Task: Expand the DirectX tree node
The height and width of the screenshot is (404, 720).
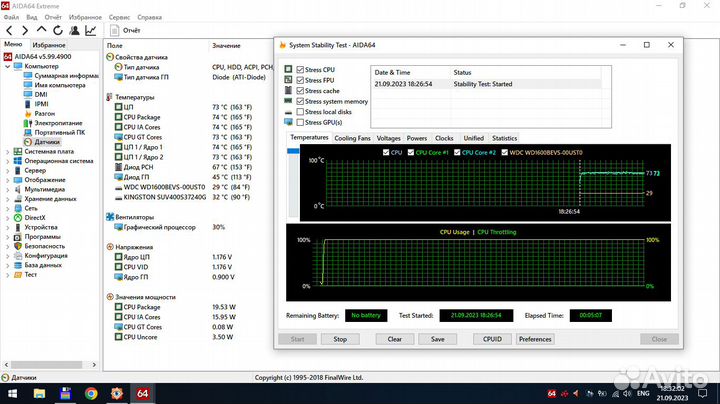Action: [7, 218]
